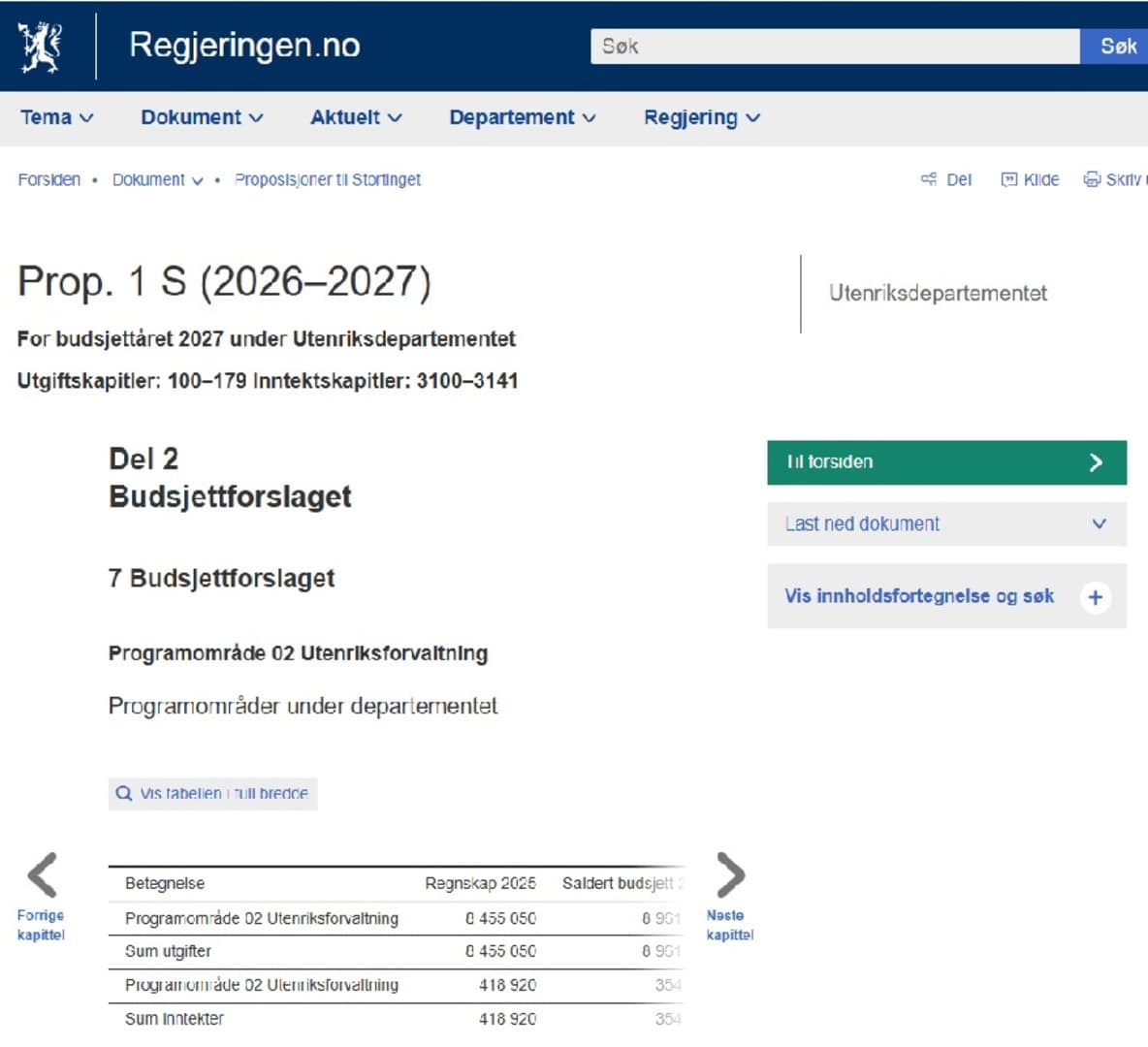Go to Forrige kapittel arrow
The width and height of the screenshot is (1148, 1047).
[x=43, y=874]
